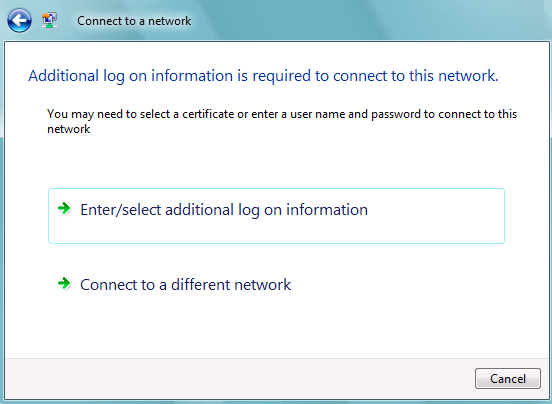
Task: Select Enter/select additional log on information
Action: (276, 216)
